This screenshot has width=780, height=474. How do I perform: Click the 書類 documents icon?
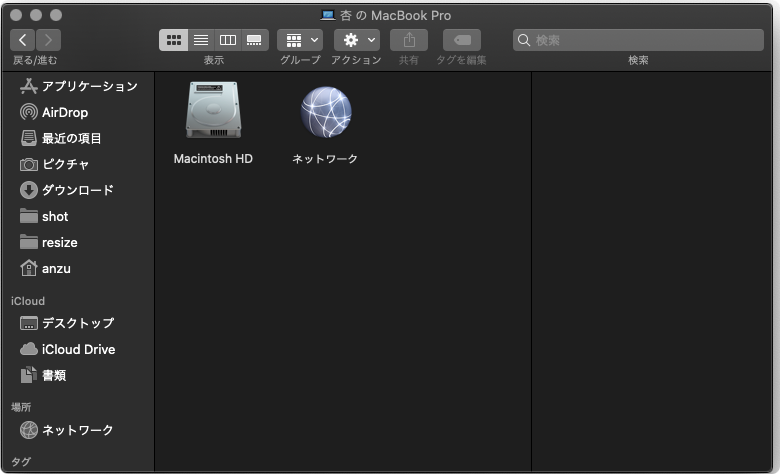pos(29,375)
